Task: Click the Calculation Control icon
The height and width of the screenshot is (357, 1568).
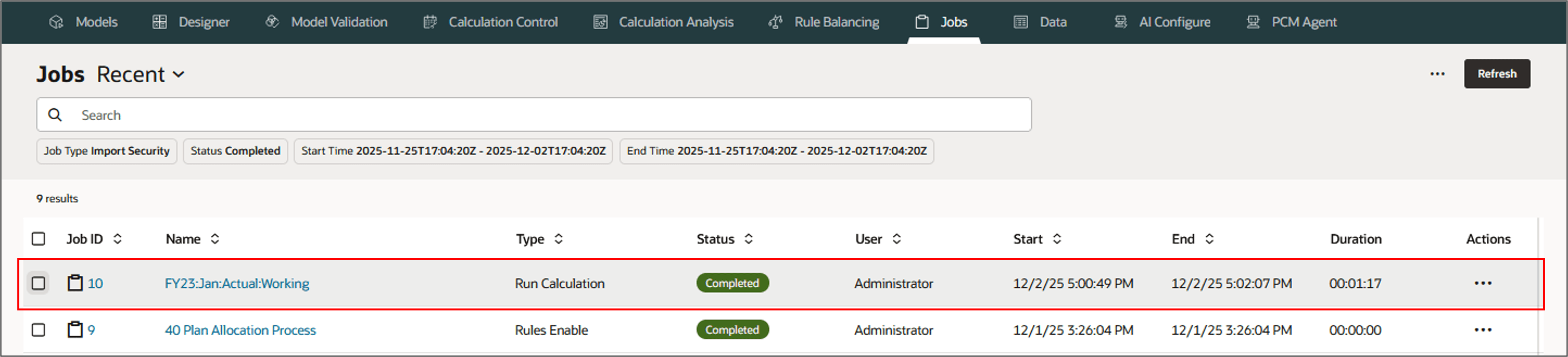Action: 430,22
